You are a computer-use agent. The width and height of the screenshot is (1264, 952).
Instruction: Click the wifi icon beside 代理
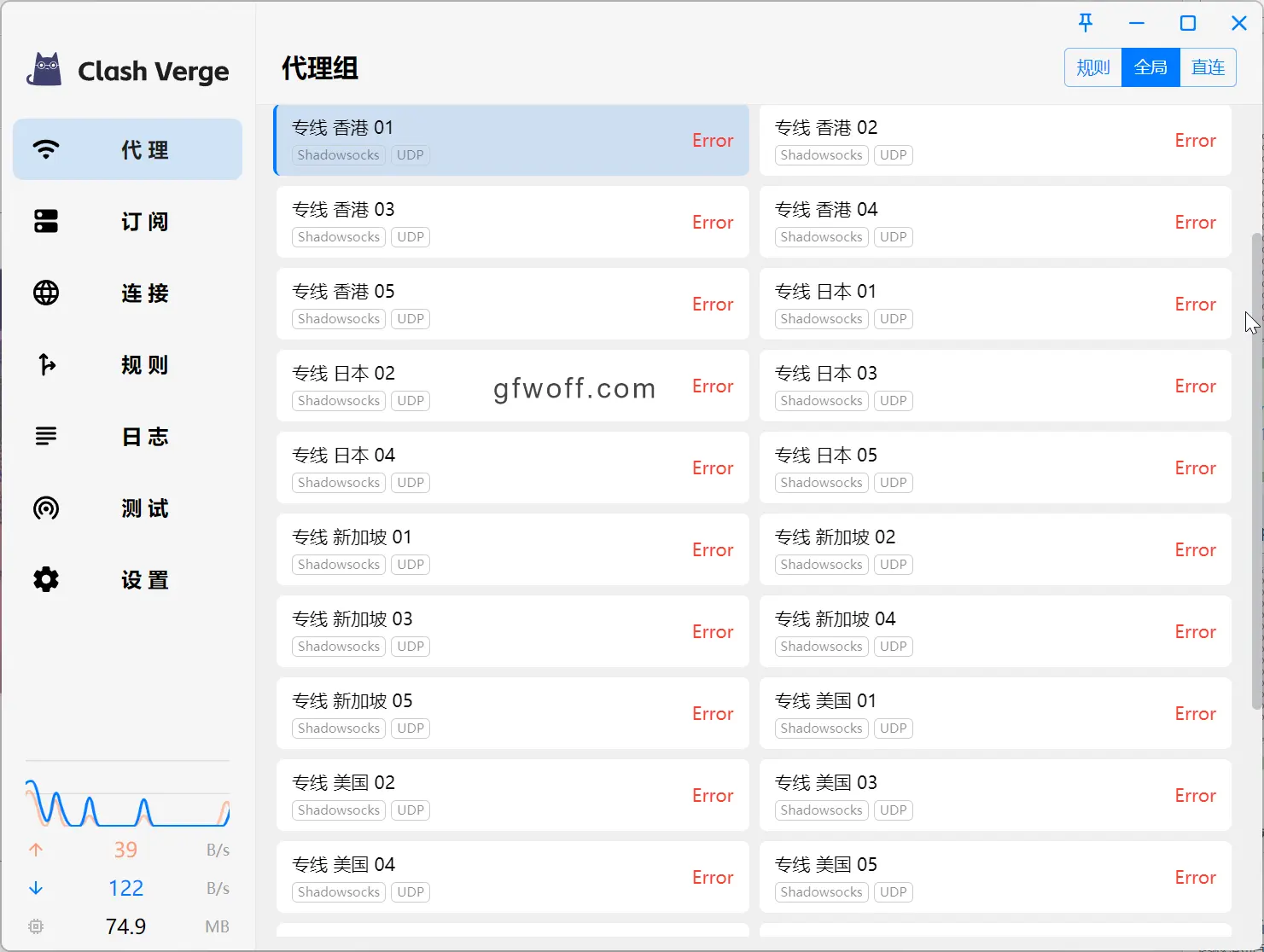46,149
